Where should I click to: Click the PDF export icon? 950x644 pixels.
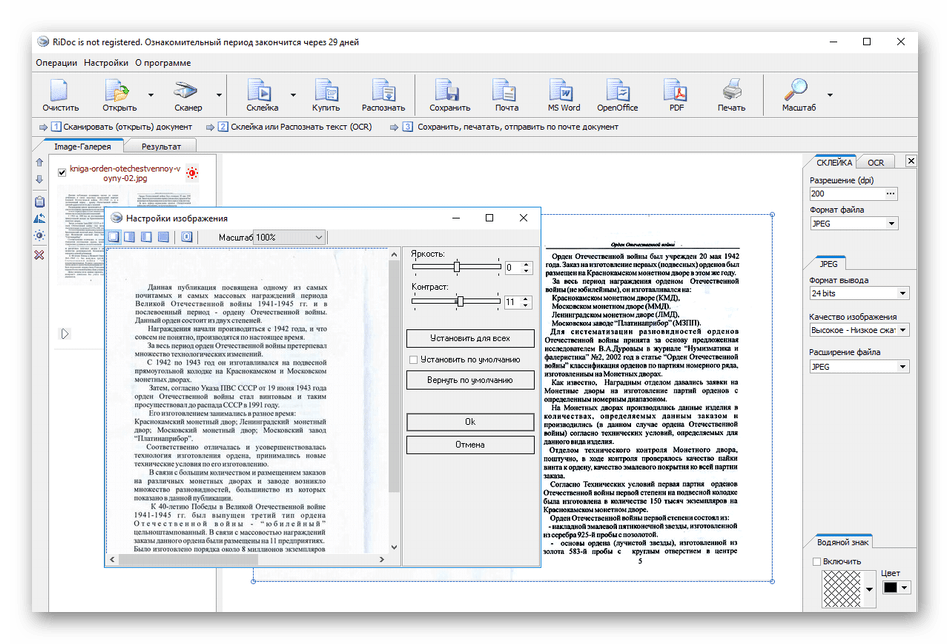[676, 96]
